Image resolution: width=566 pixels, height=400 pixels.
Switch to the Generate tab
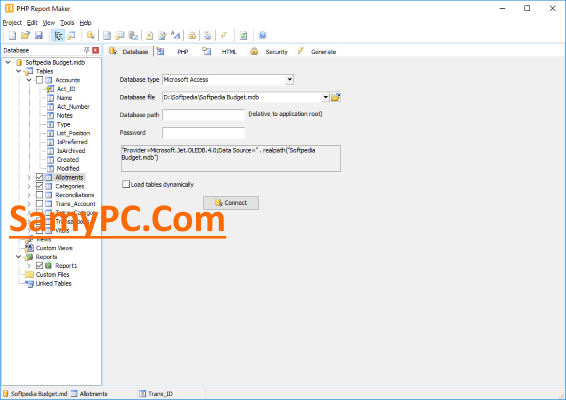(x=318, y=52)
